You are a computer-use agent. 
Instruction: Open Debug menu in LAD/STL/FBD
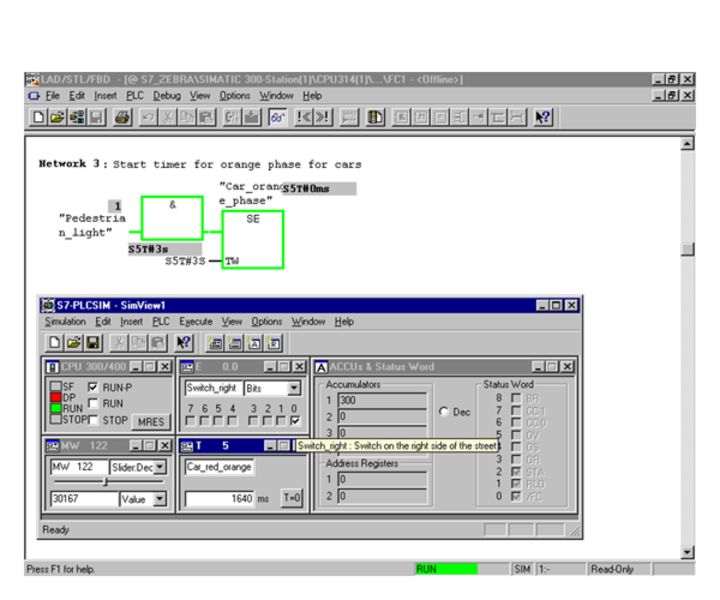[167, 95]
